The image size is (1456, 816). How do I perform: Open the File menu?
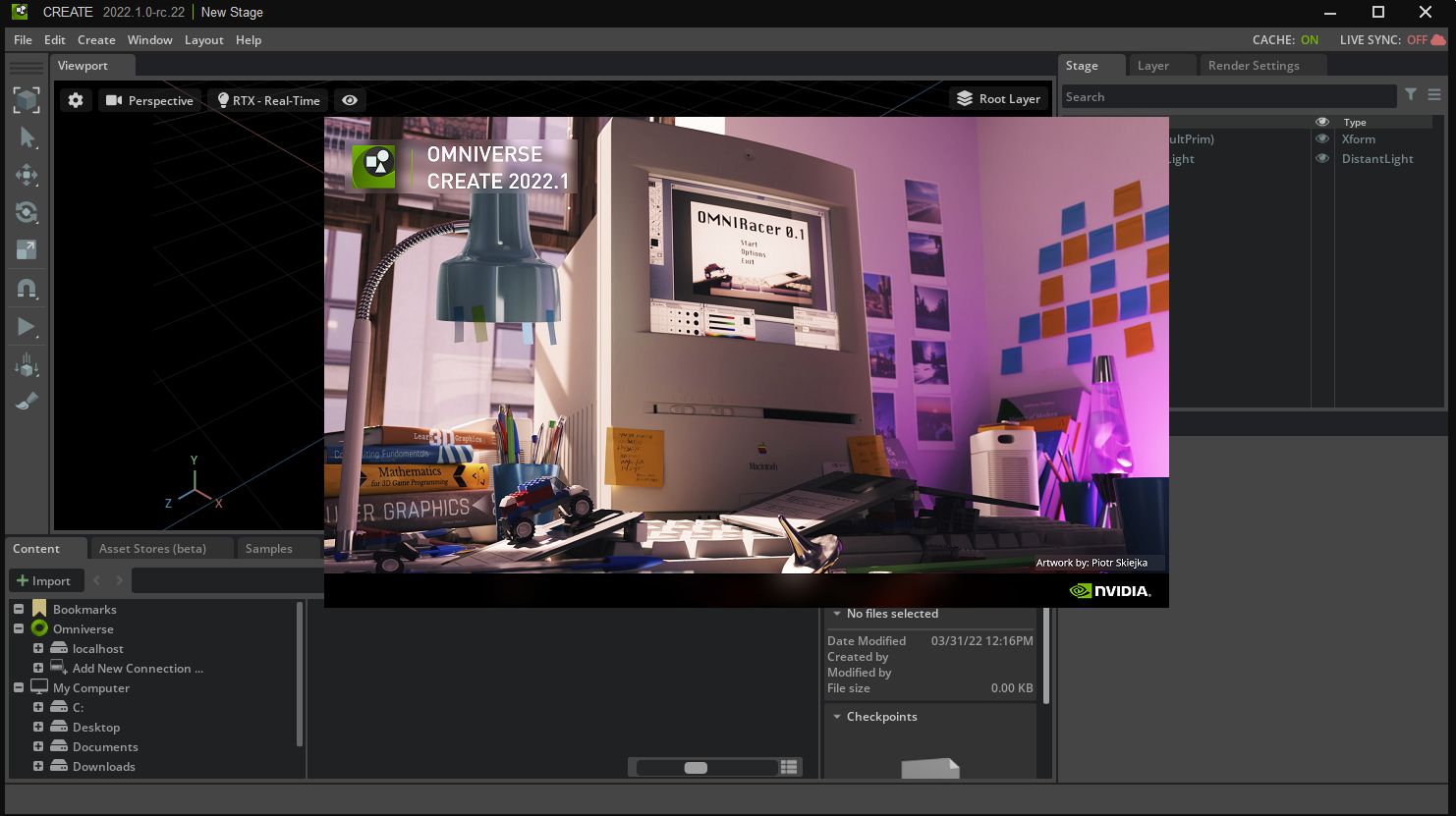(x=23, y=39)
